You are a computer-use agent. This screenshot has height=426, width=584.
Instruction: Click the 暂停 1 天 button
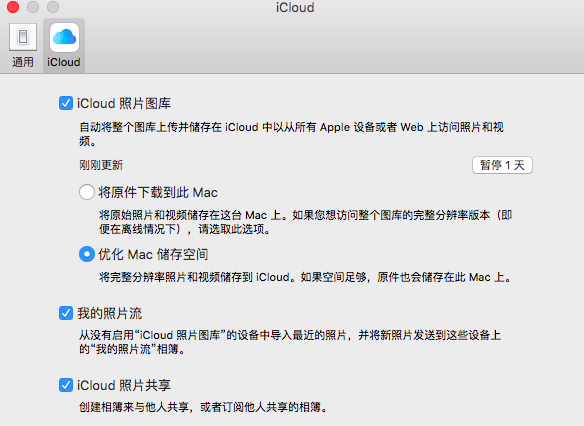(x=502, y=165)
